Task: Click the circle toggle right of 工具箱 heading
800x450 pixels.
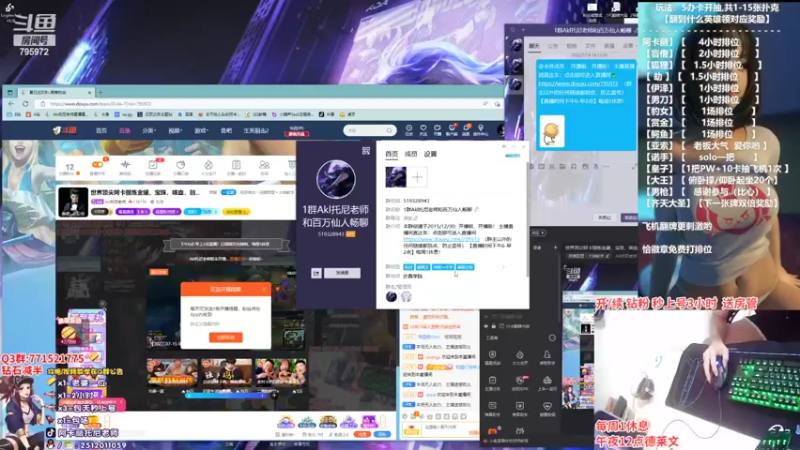Action: coord(552,338)
